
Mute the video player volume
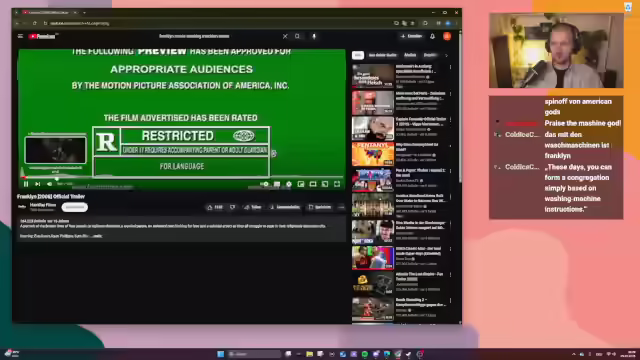(49, 184)
